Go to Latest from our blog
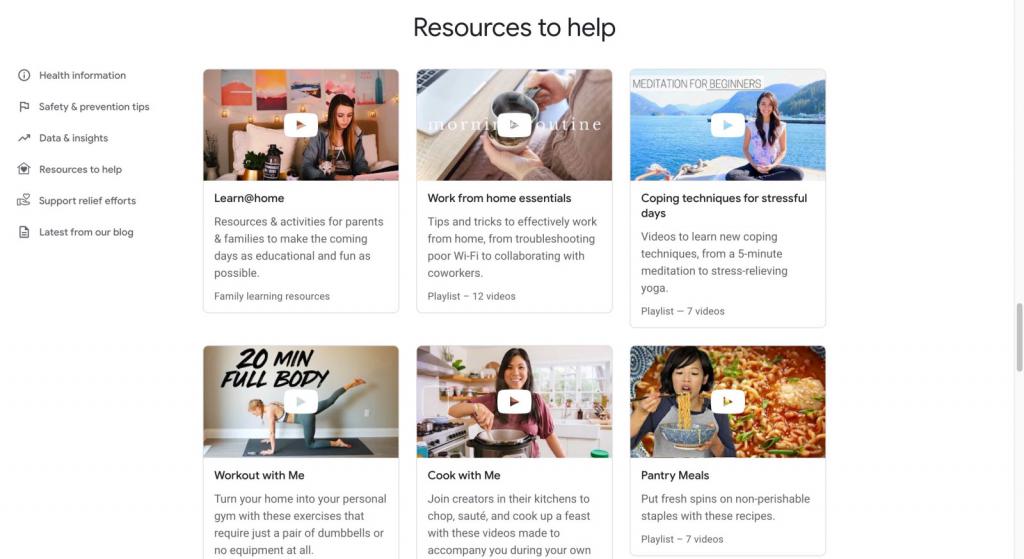The height and width of the screenshot is (559, 1024). point(86,232)
